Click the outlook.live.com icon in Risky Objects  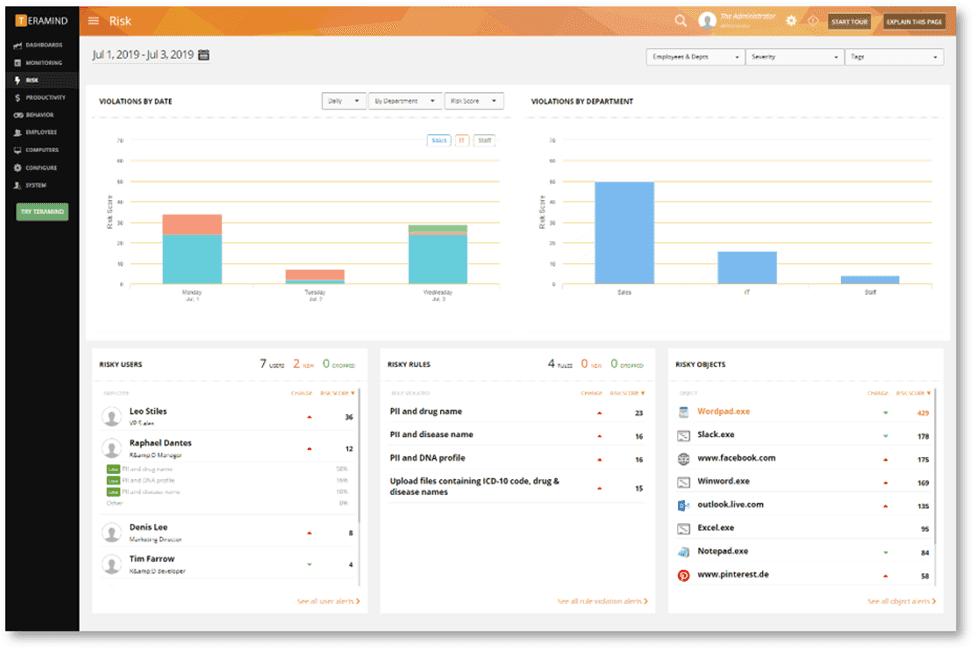683,505
